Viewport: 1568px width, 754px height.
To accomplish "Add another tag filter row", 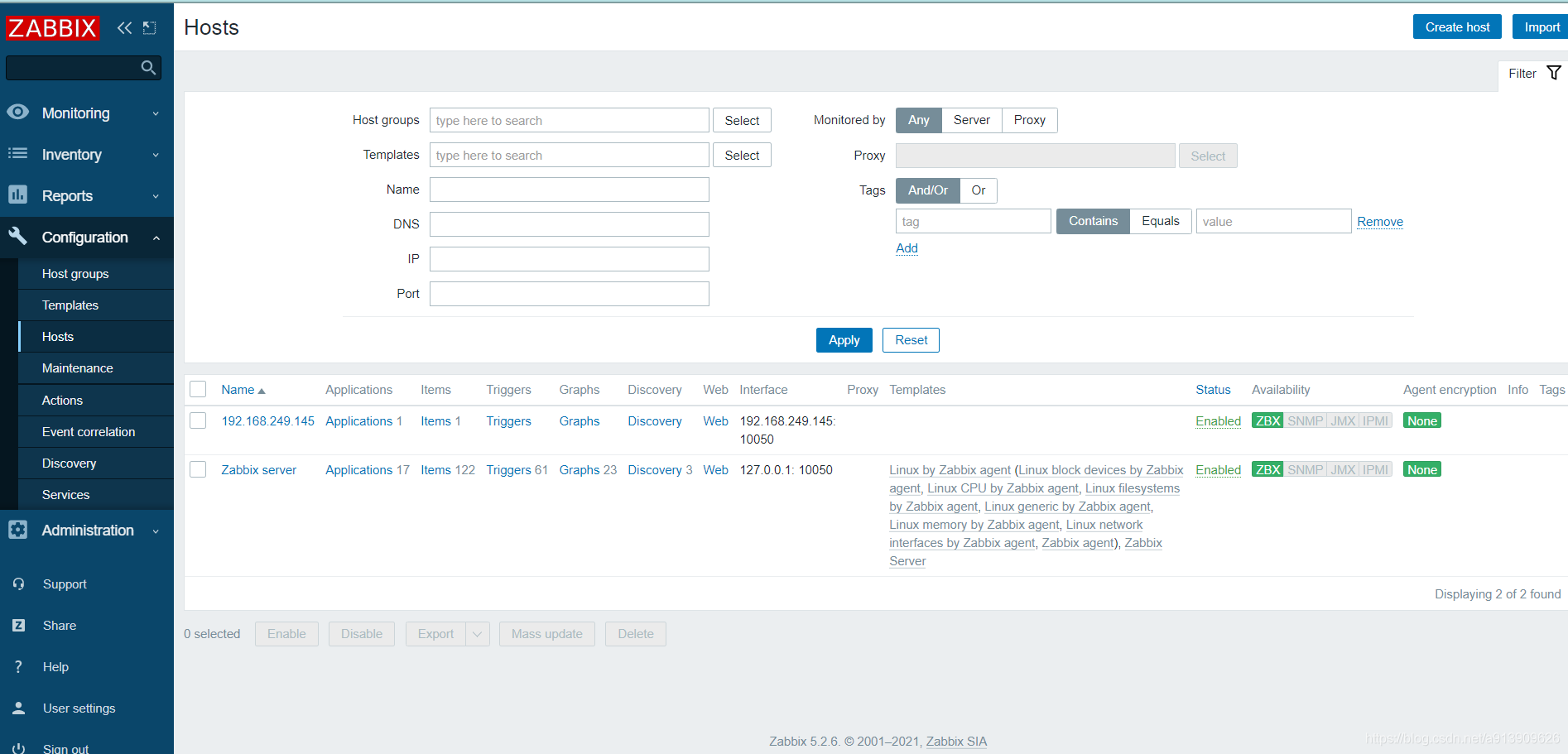I will pos(907,248).
